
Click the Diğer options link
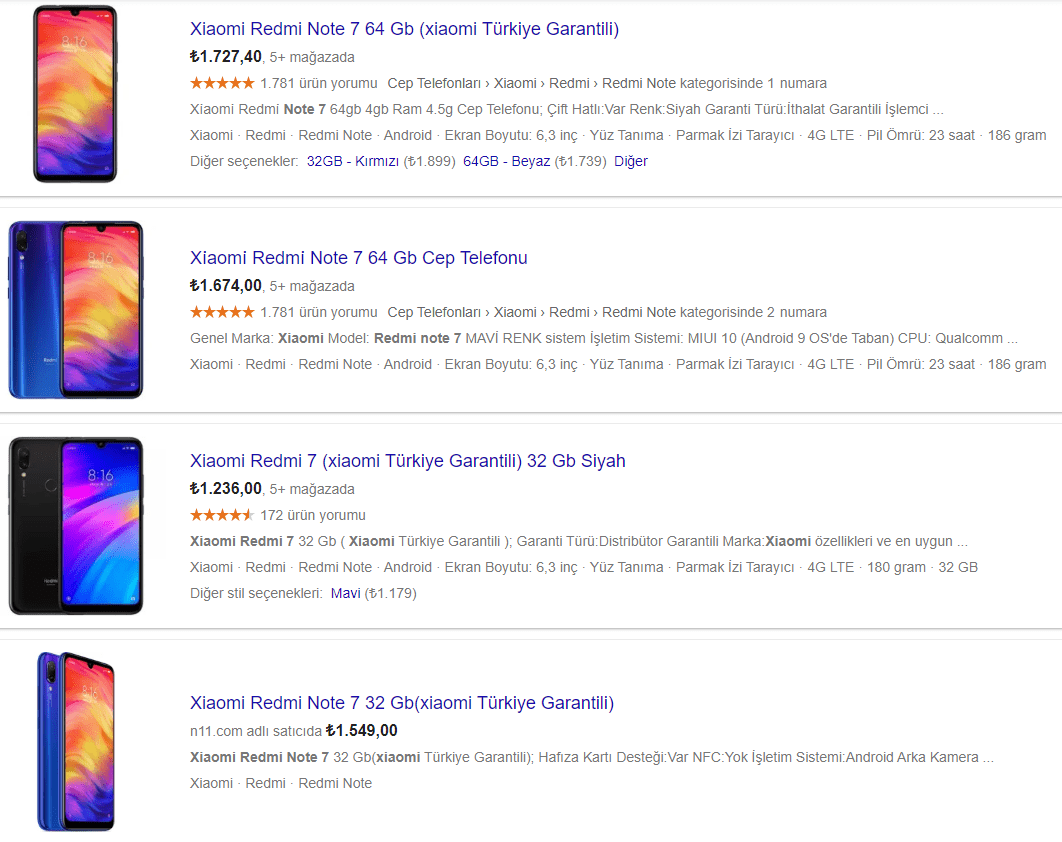[x=631, y=161]
